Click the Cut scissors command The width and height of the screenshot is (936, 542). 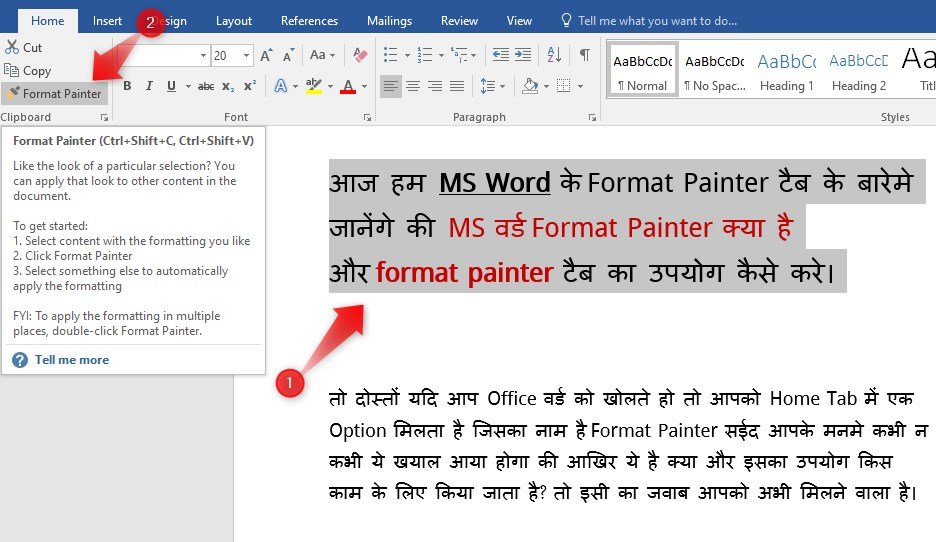23,48
